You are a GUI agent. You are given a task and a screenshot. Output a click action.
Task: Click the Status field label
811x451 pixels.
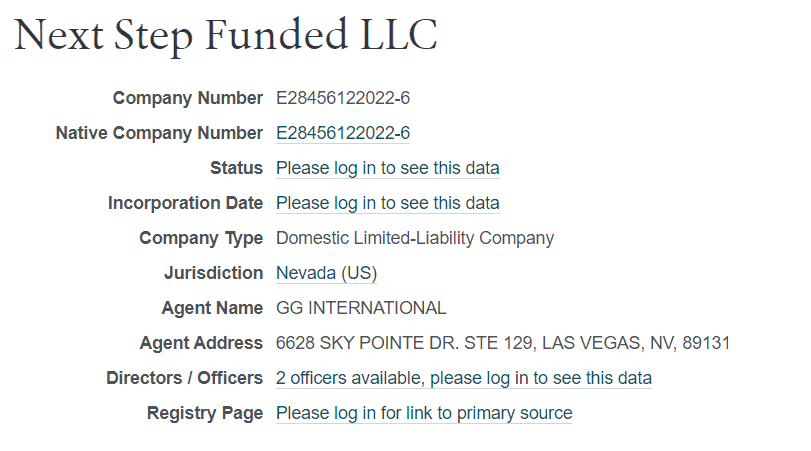coord(236,168)
